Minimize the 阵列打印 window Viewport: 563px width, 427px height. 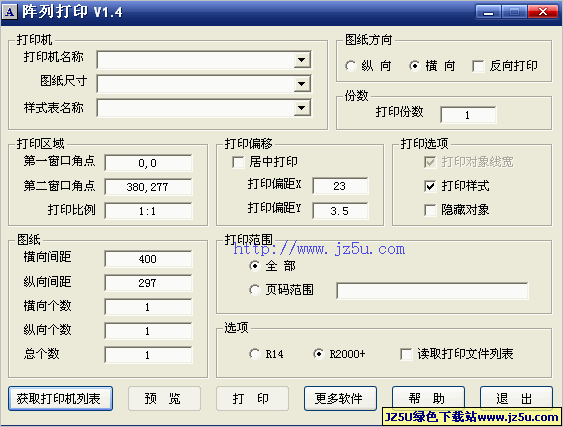[x=488, y=12]
